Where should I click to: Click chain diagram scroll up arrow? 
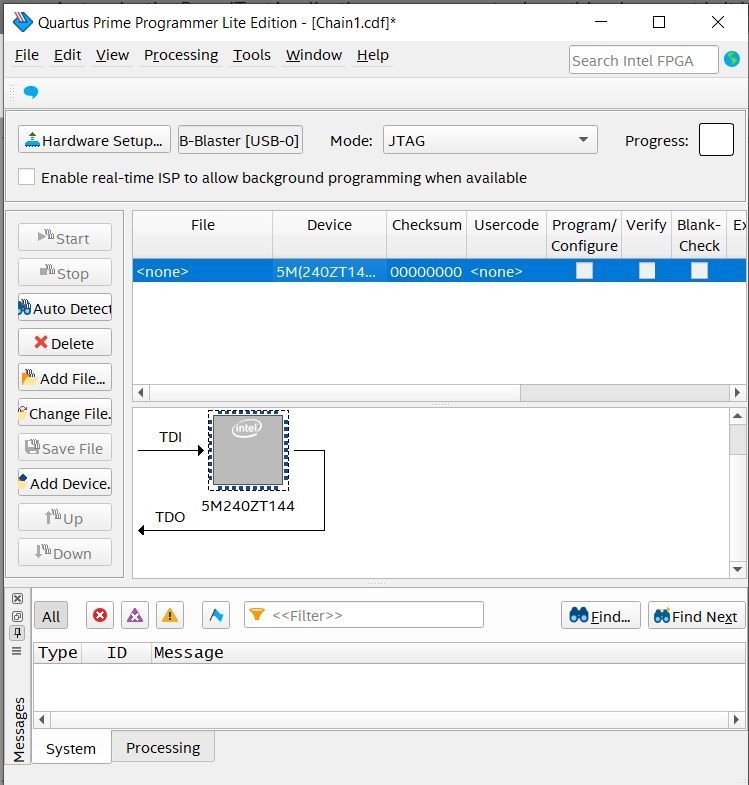[x=737, y=416]
